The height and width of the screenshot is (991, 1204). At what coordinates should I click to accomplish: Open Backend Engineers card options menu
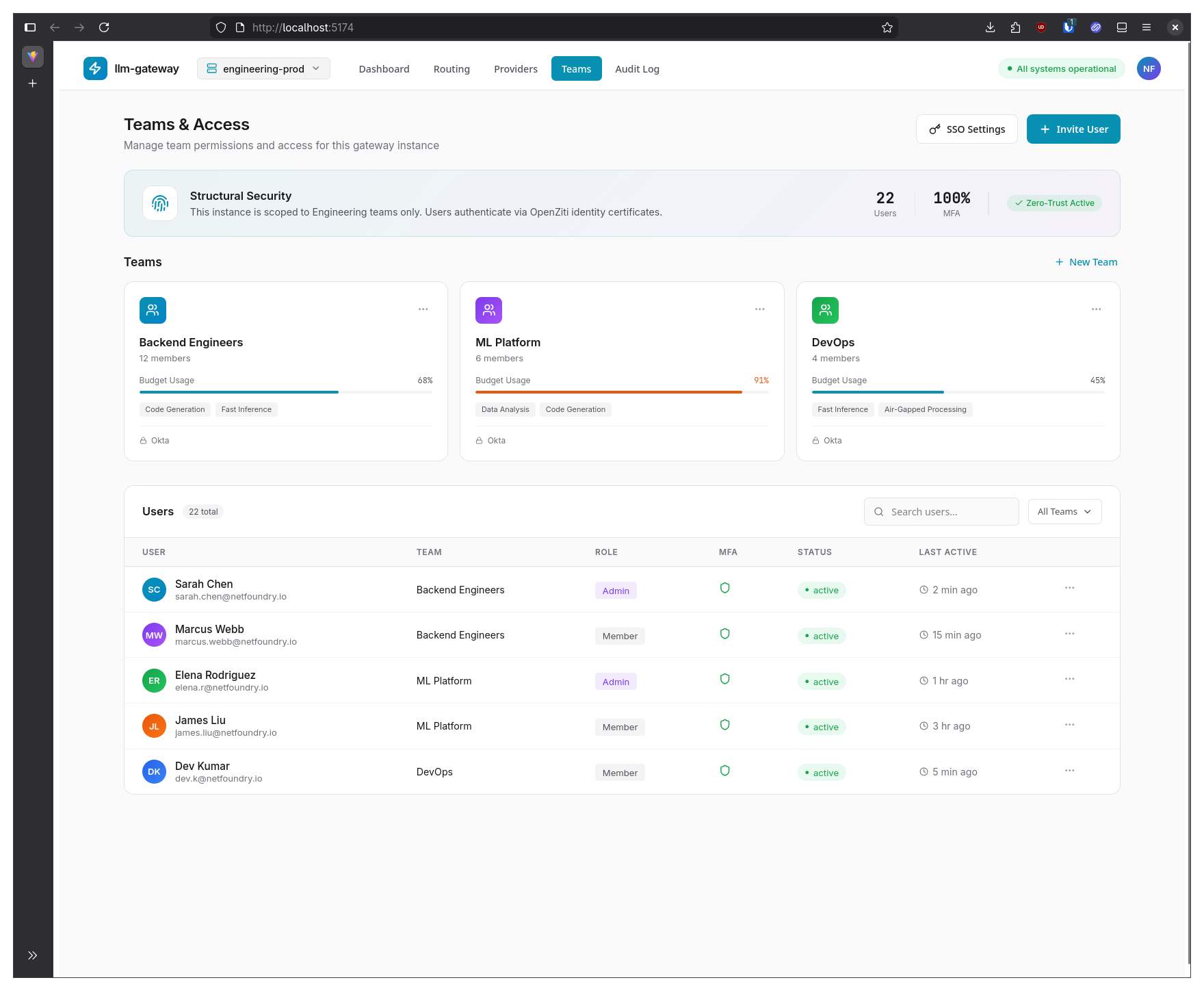click(x=423, y=309)
